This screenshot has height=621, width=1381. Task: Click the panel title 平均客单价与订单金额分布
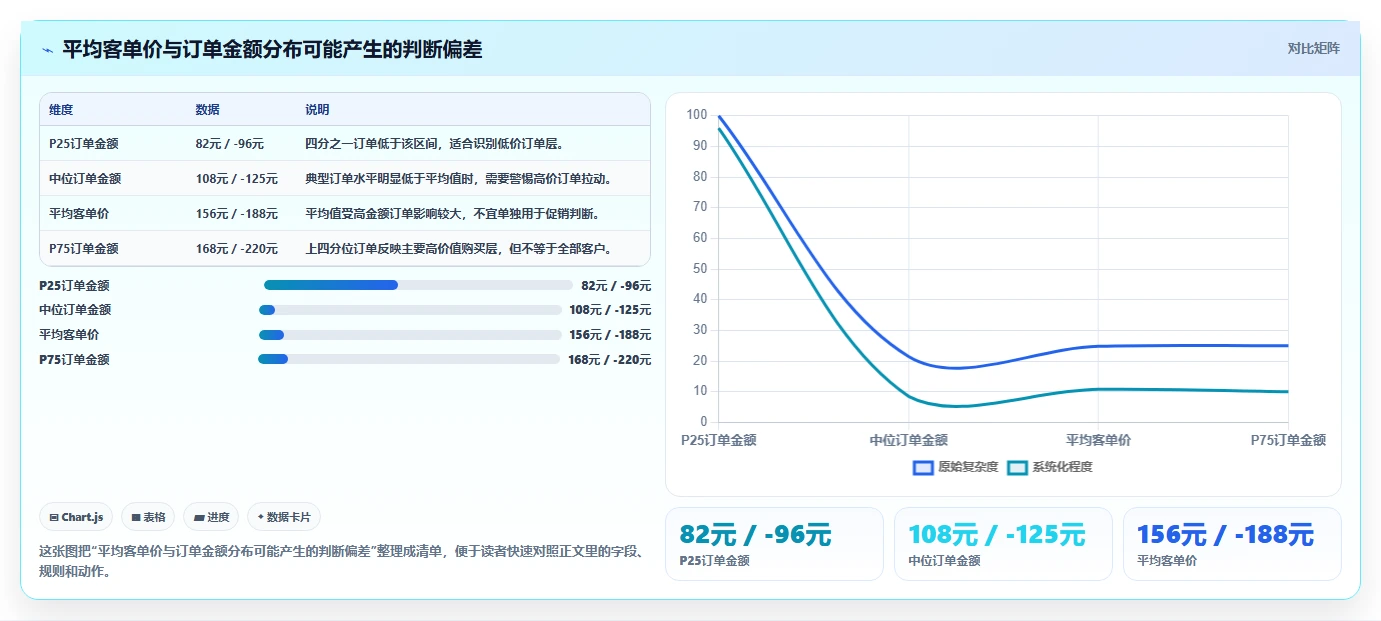pyautogui.click(x=272, y=49)
